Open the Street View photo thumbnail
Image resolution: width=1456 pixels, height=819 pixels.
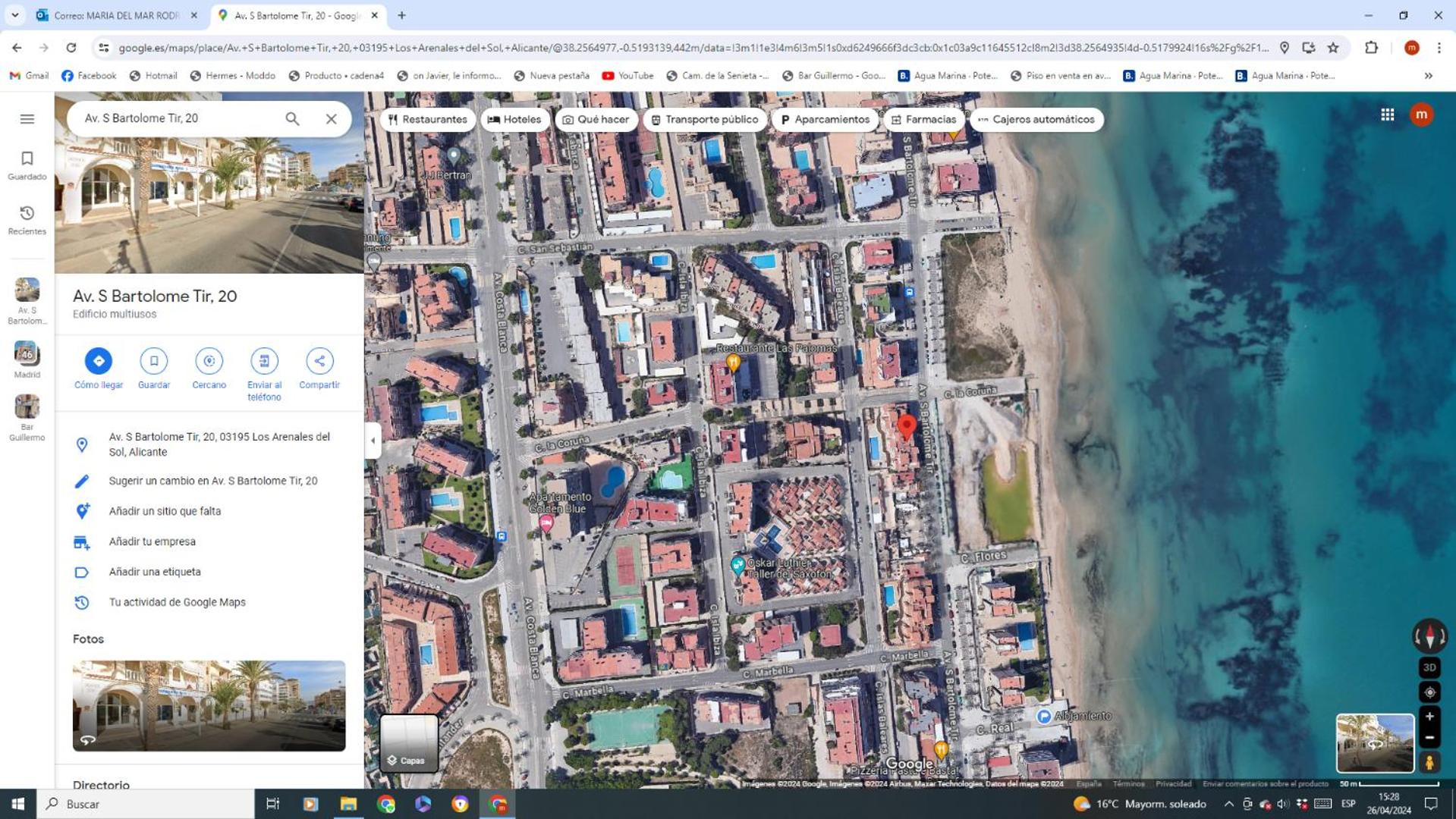pyautogui.click(x=1375, y=743)
